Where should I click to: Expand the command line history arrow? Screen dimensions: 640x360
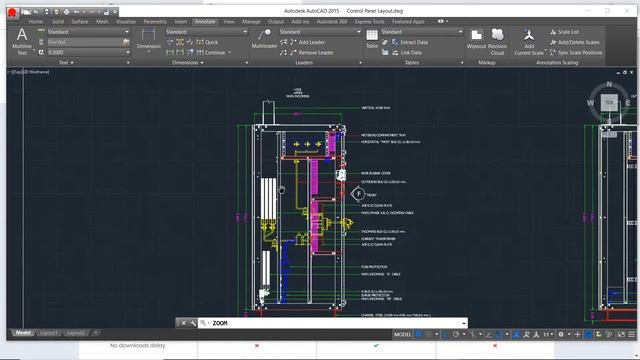pos(464,323)
